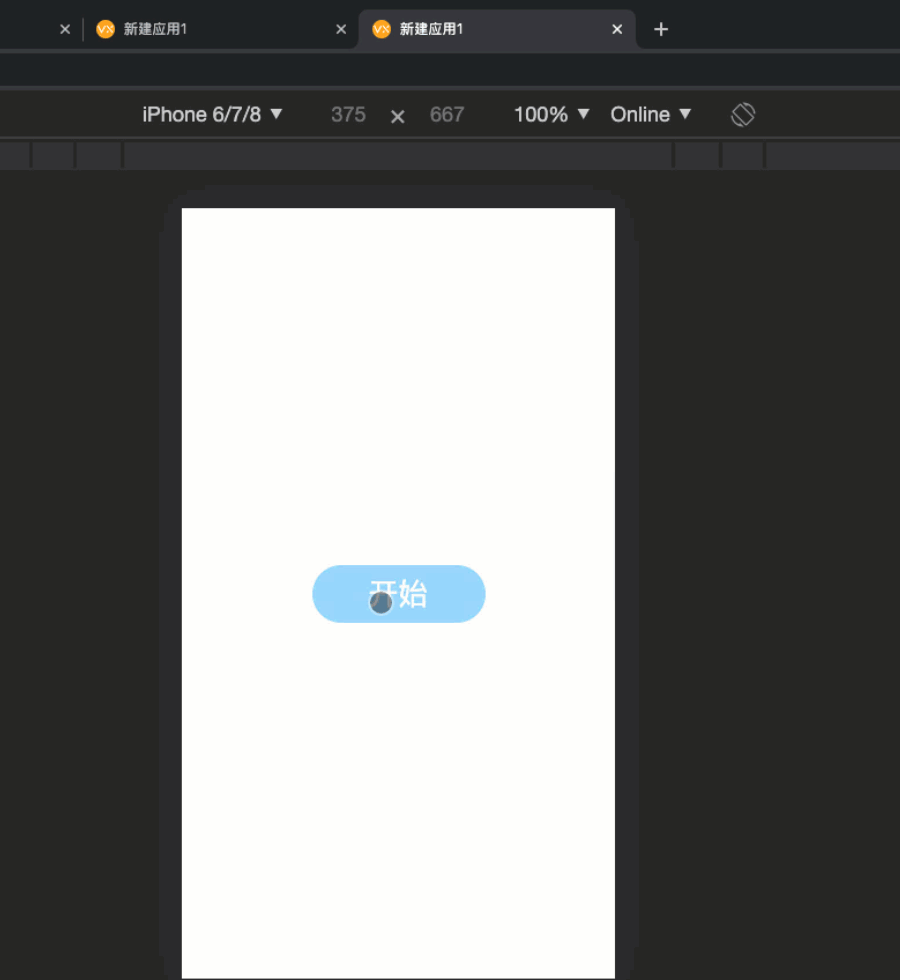This screenshot has height=980, width=900.
Task: Tap the 开始 start button
Action: [399, 594]
